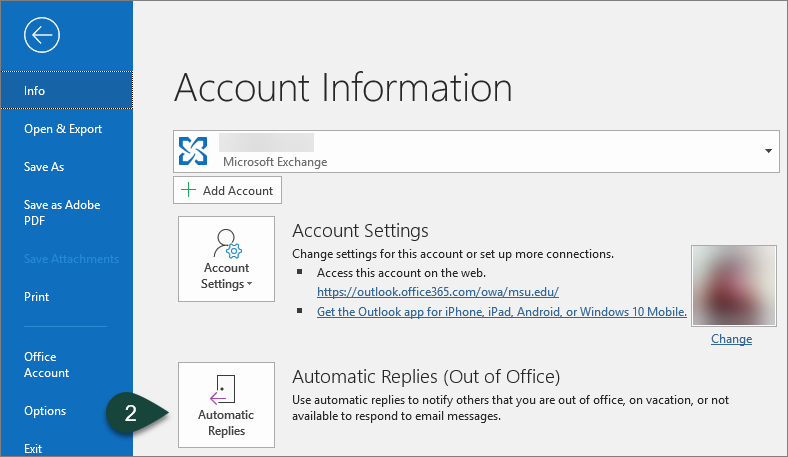The width and height of the screenshot is (788, 457).
Task: Open the Account Settings dropdown button
Action: point(226,258)
